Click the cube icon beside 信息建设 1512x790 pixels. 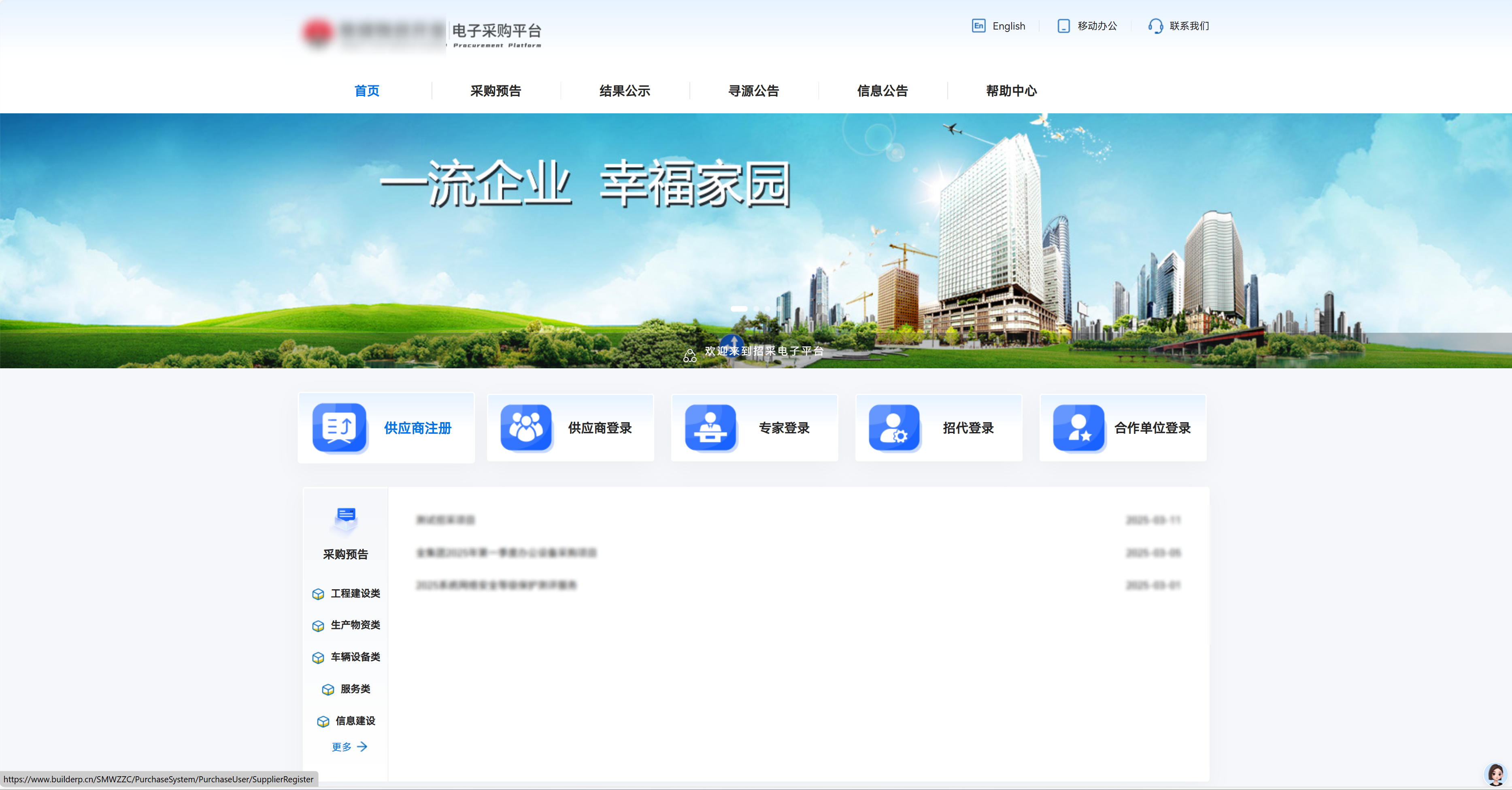[x=323, y=721]
